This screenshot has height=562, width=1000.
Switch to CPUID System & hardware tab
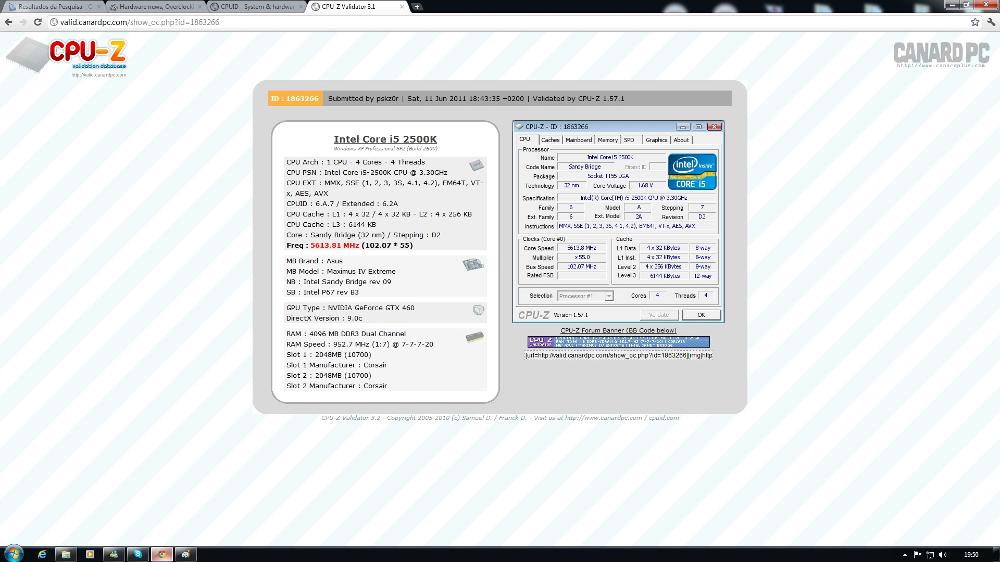coord(256,6)
